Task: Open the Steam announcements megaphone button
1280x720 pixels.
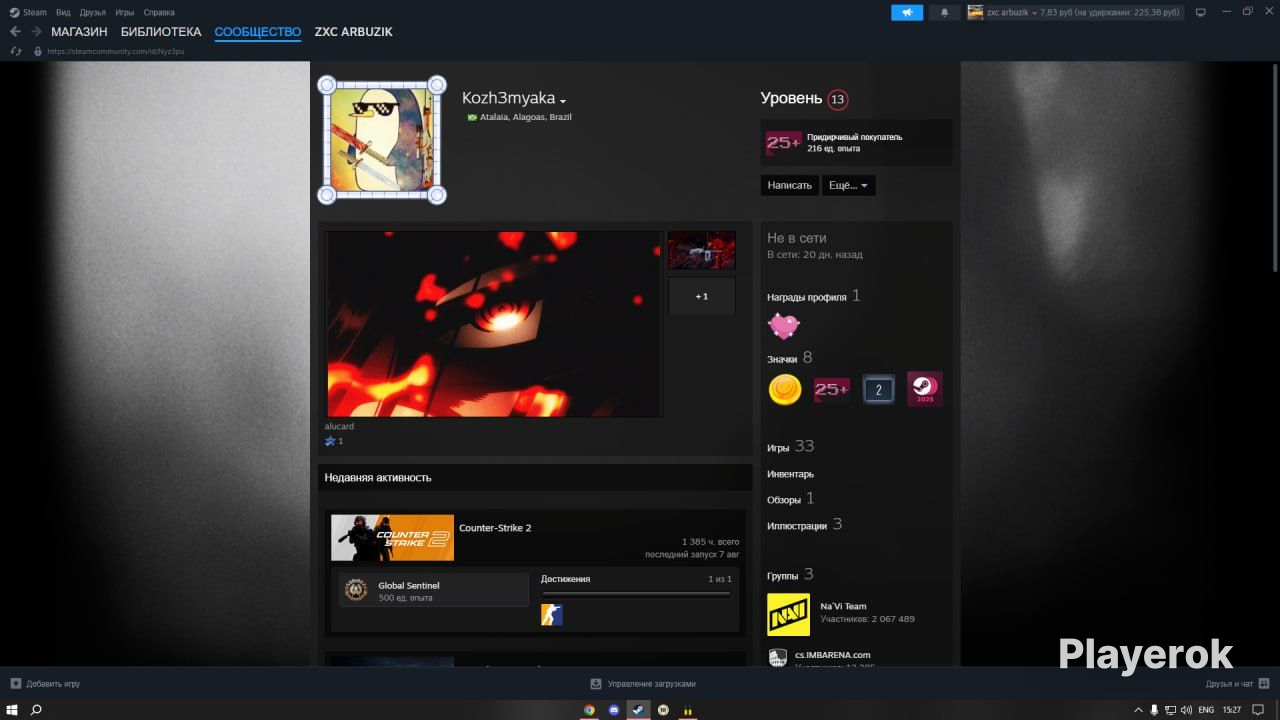Action: [x=907, y=12]
